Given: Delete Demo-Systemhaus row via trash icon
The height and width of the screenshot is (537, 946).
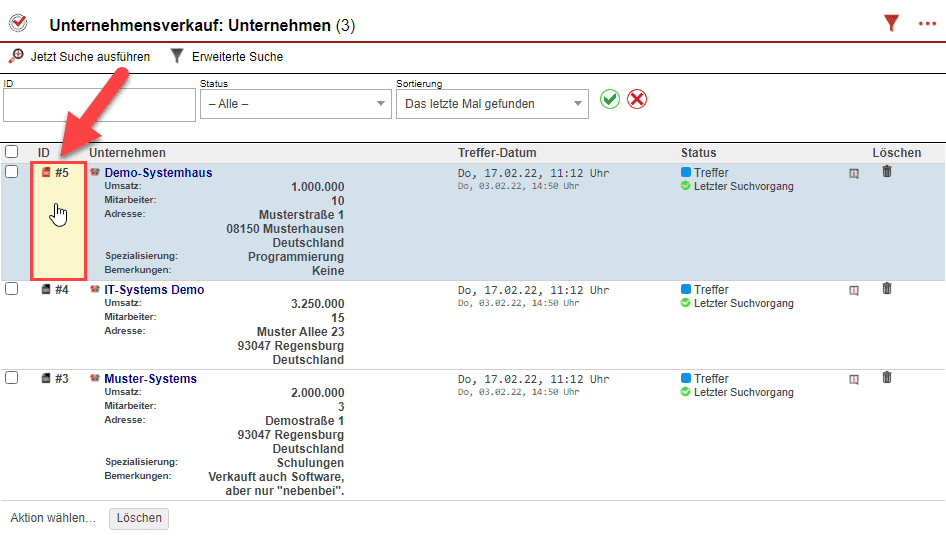Looking at the screenshot, I should point(886,172).
